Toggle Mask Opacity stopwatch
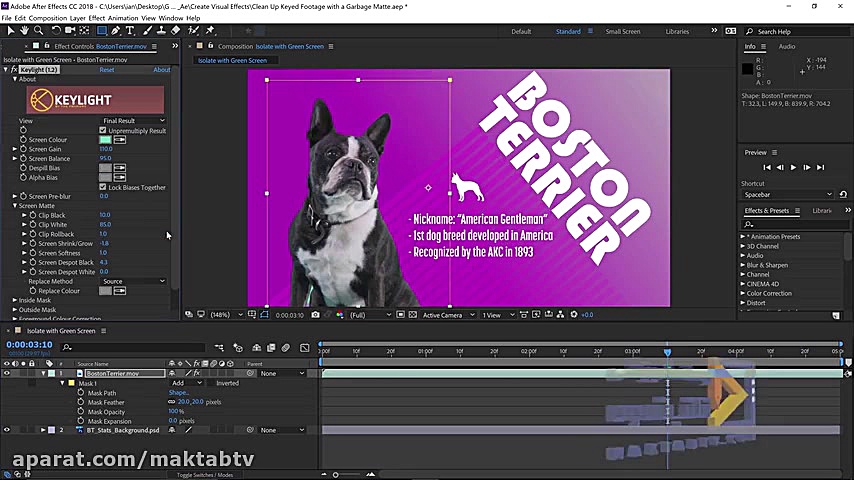Screen dimensions: 854x480 [81, 412]
